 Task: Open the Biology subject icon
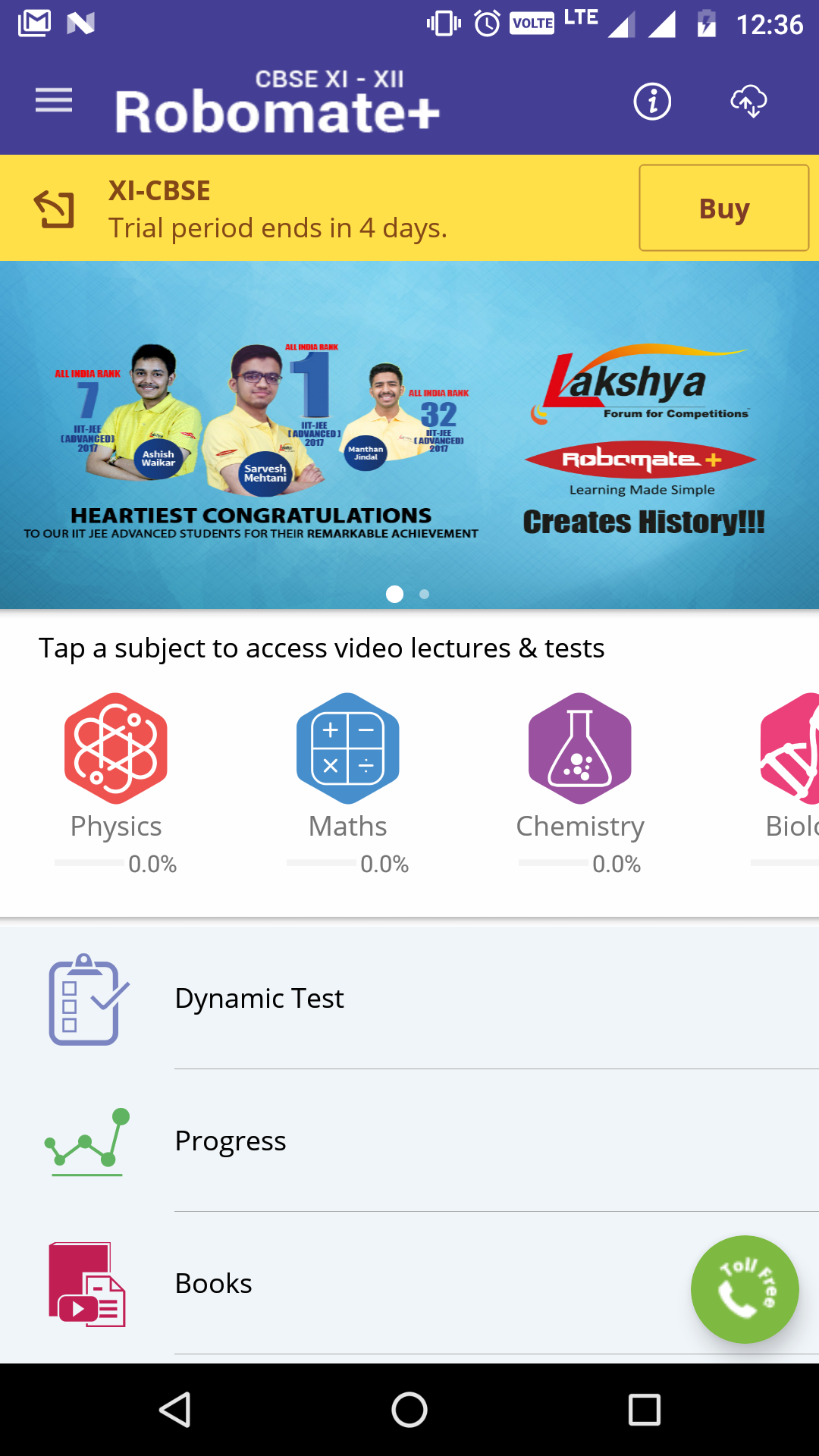[x=789, y=748]
